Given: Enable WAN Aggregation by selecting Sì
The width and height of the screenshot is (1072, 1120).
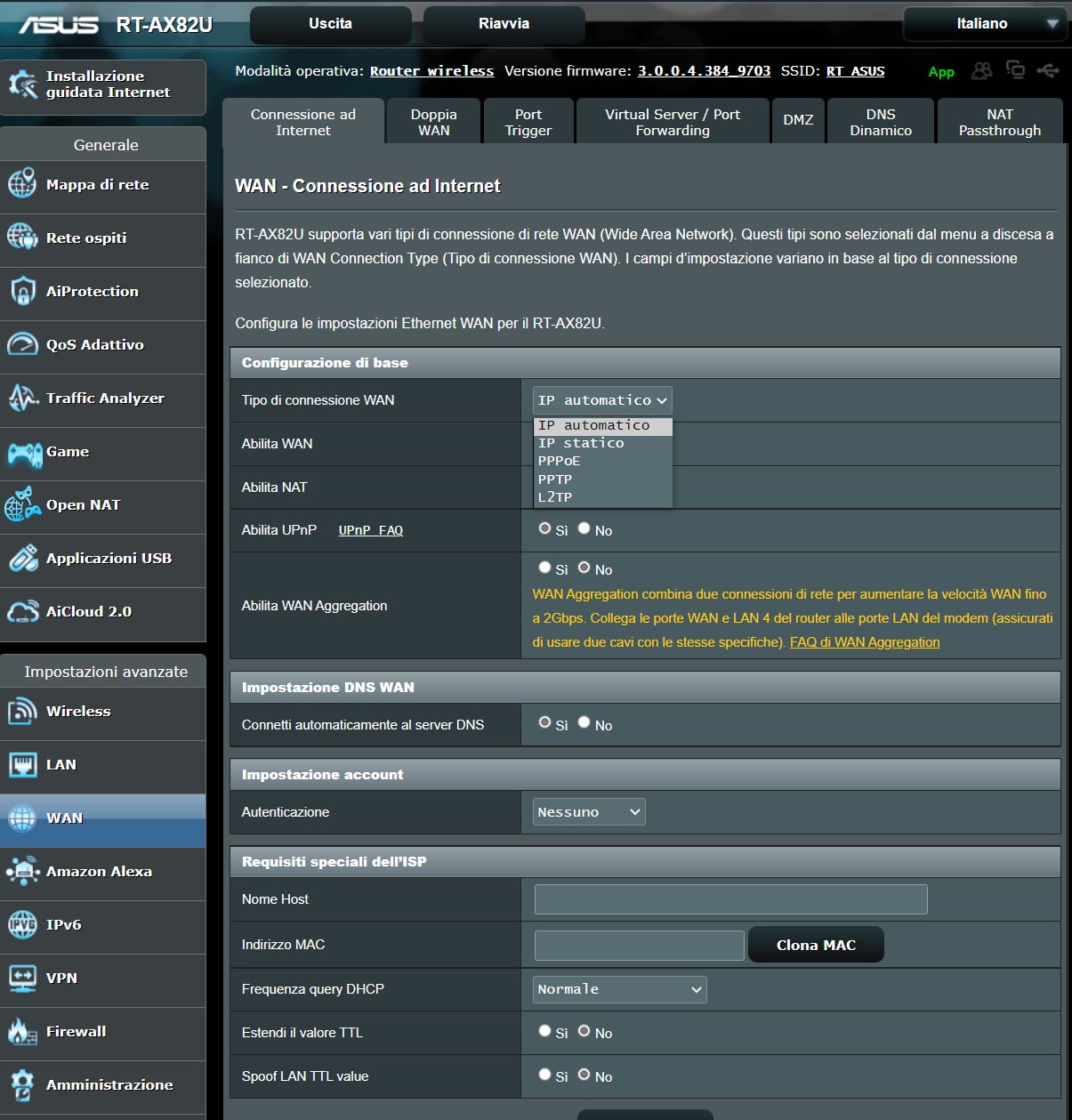Looking at the screenshot, I should (x=544, y=567).
